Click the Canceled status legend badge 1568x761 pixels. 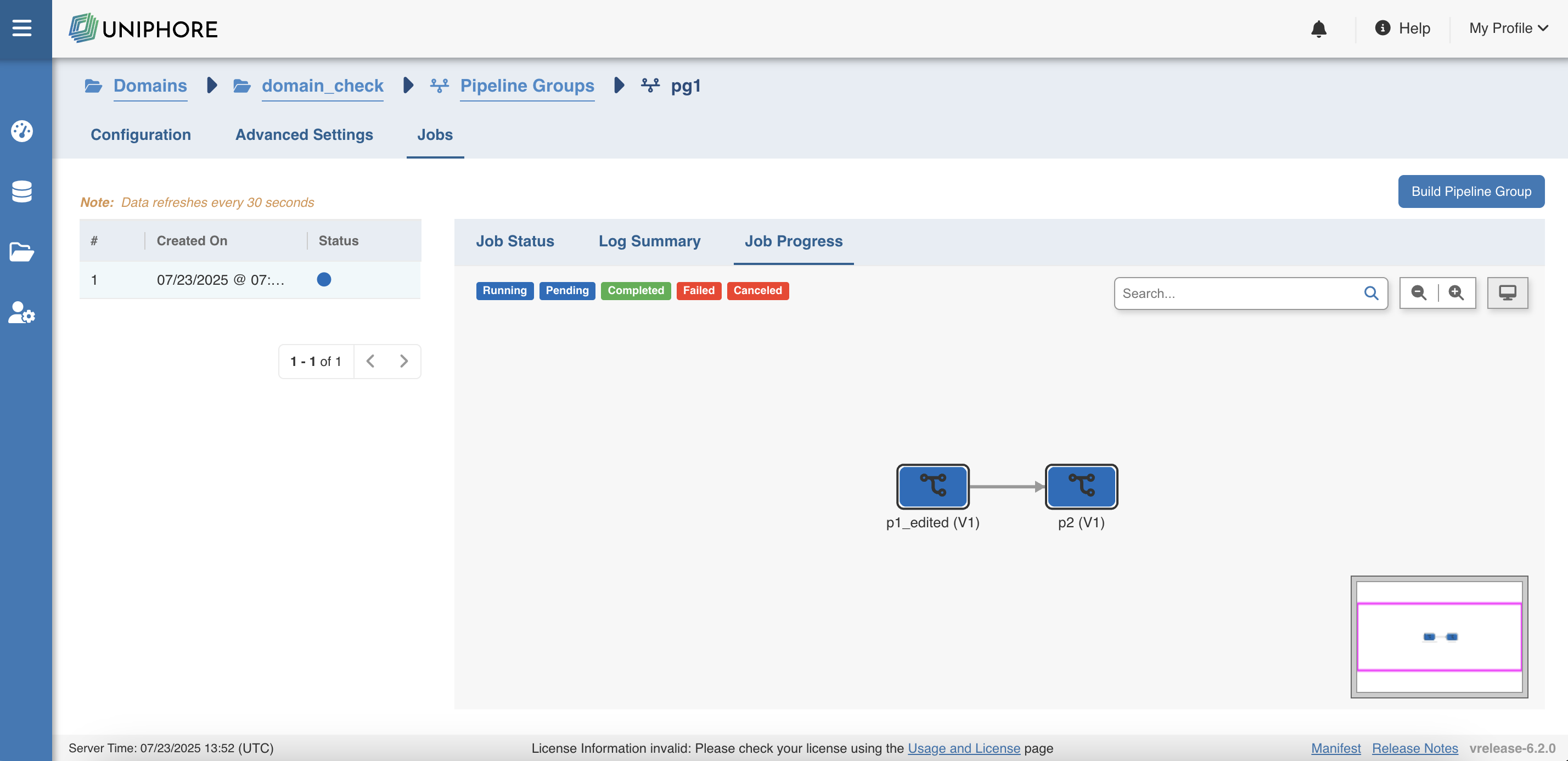coord(758,291)
